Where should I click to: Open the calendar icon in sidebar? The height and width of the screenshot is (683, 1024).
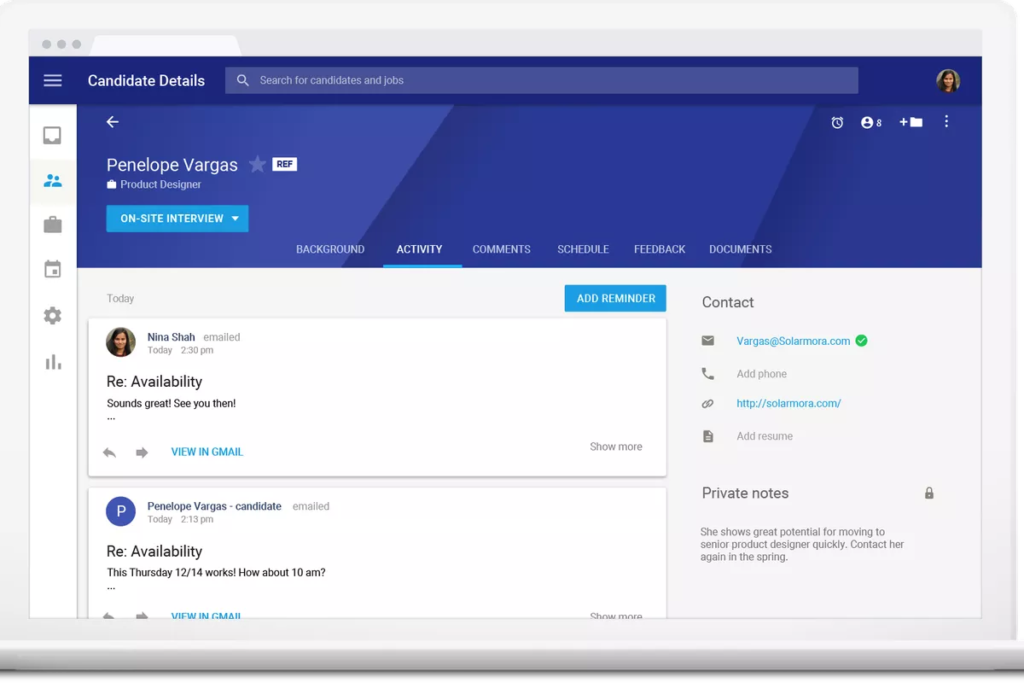tap(52, 269)
